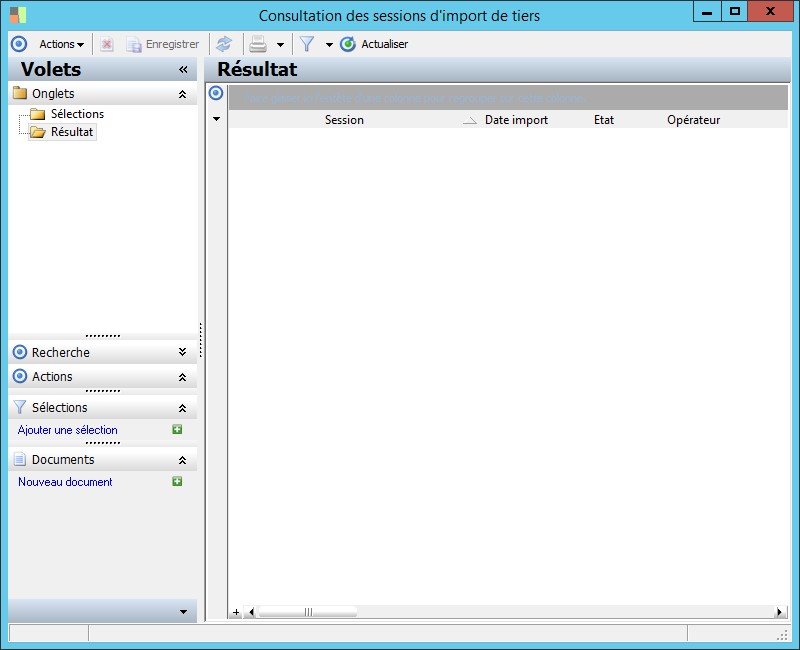Viewport: 800px width, 650px height.
Task: Expand the Recherche section
Action: [x=182, y=352]
